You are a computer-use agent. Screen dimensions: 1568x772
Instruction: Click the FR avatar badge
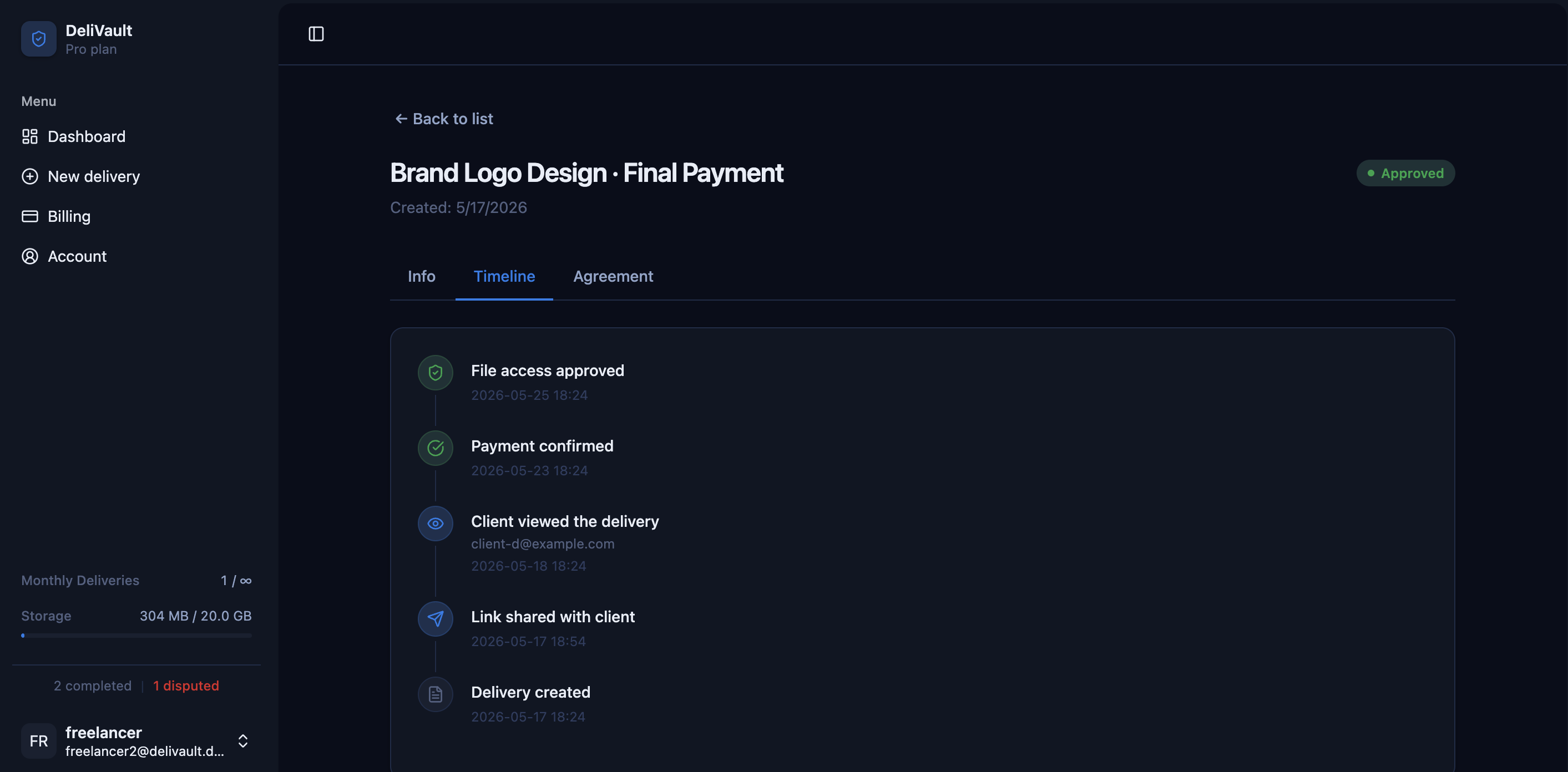click(x=38, y=741)
